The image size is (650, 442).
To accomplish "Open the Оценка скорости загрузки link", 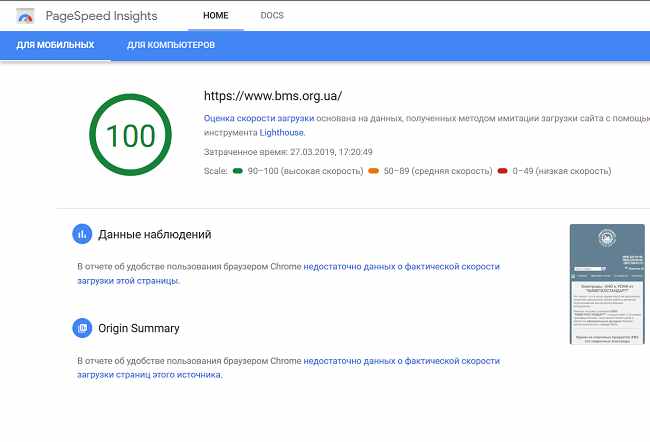I will (259, 118).
